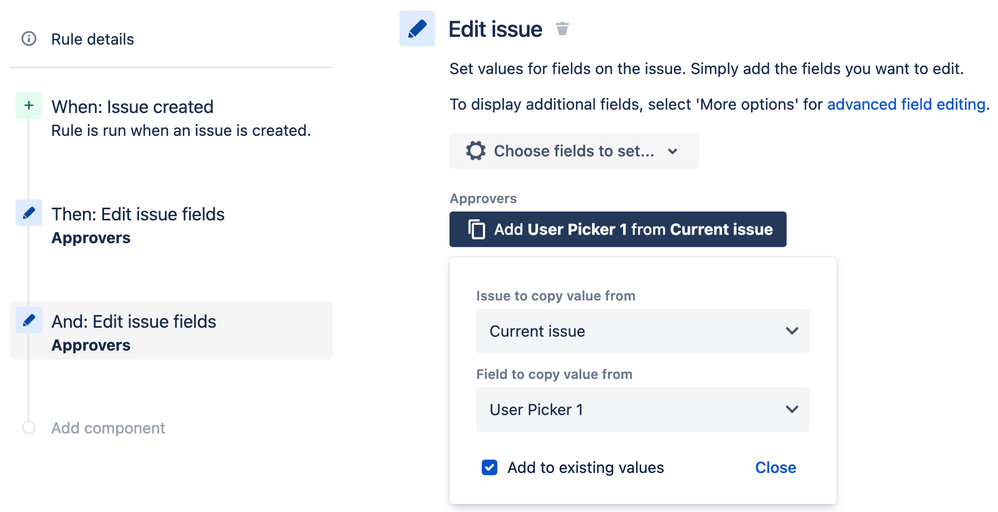The image size is (998, 512).
Task: Expand the User Picker 1 dropdown
Action: [x=643, y=409]
